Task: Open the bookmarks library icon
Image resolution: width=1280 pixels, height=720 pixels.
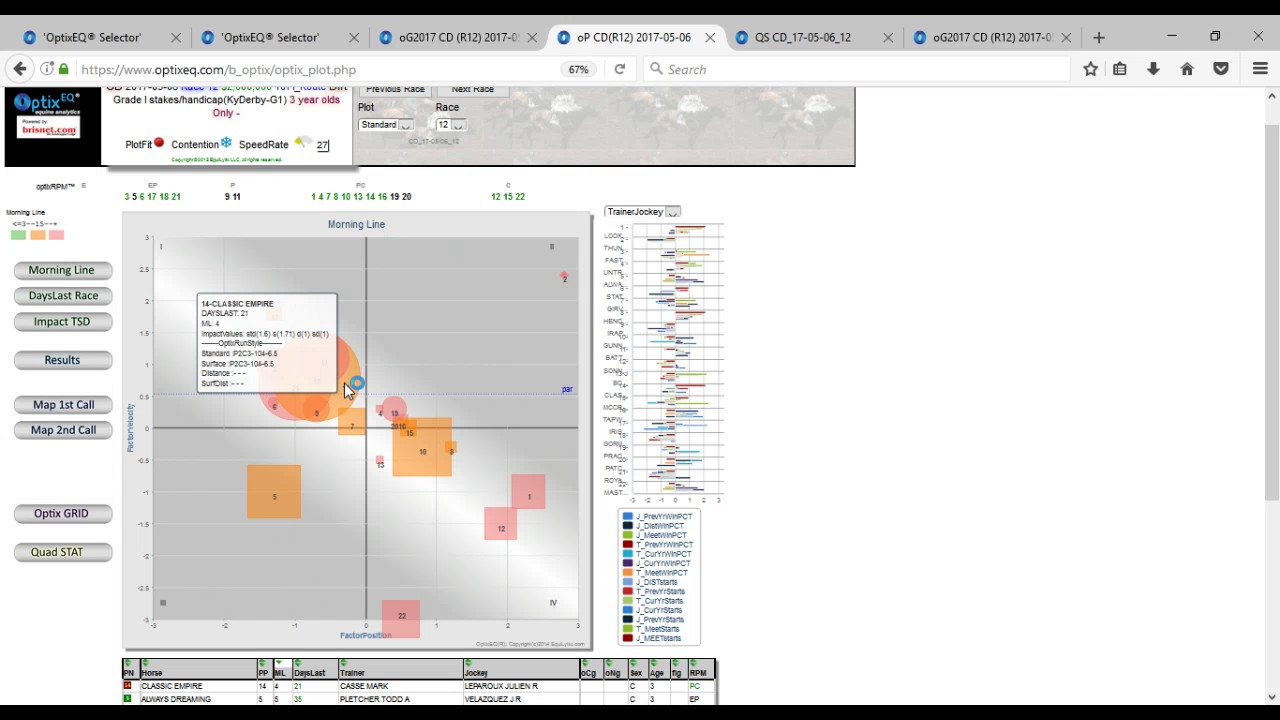Action: click(x=1120, y=69)
